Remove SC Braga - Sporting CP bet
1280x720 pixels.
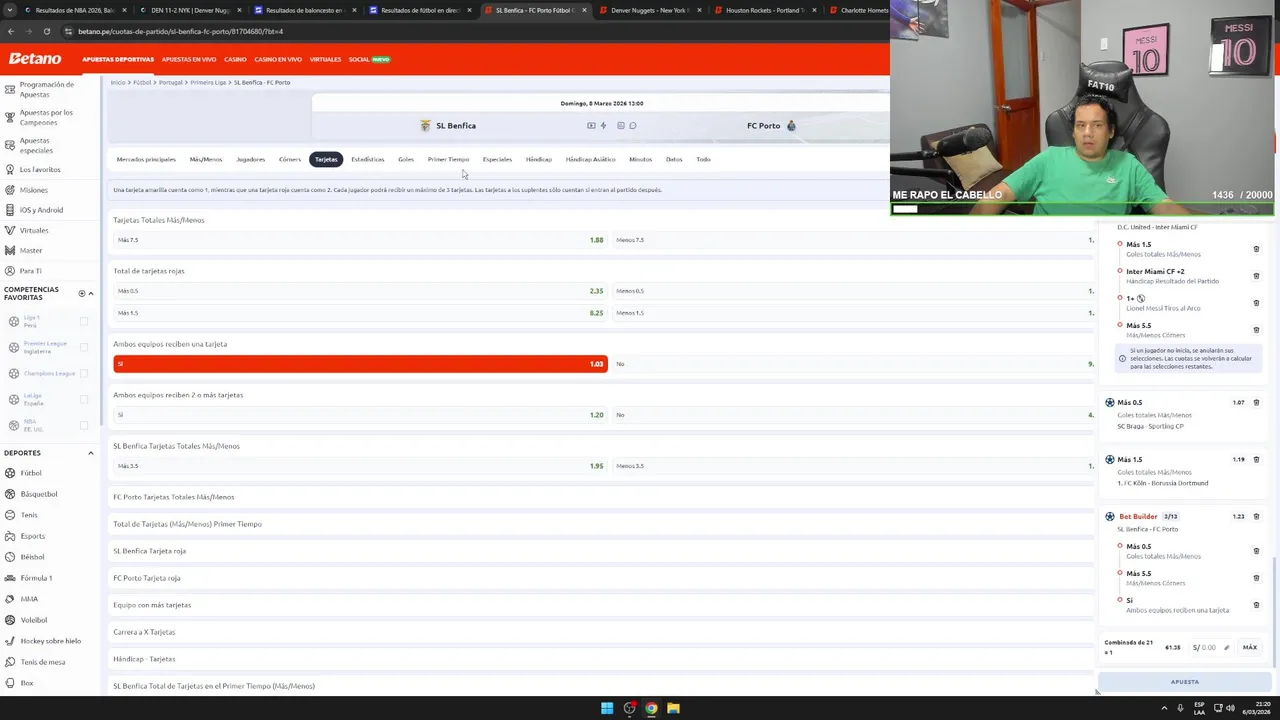coord(1256,403)
